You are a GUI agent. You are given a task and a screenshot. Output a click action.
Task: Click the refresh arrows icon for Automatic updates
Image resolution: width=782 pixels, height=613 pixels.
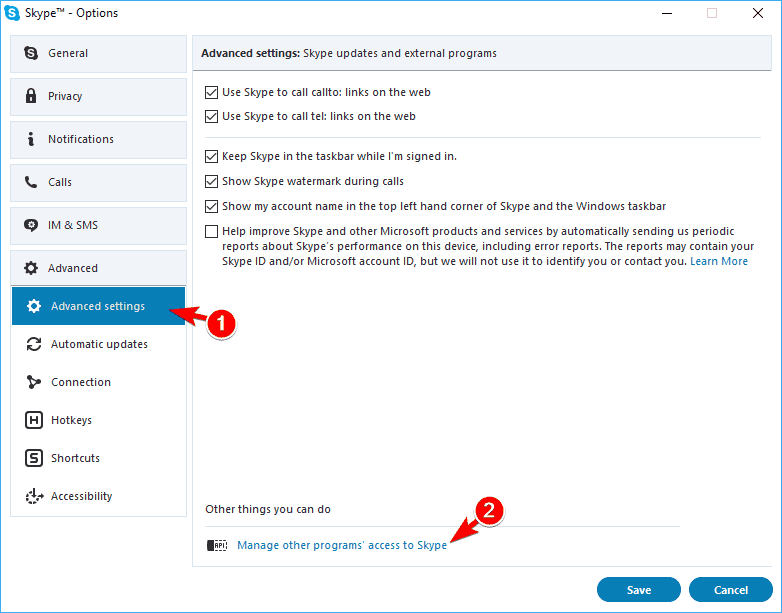(x=34, y=344)
